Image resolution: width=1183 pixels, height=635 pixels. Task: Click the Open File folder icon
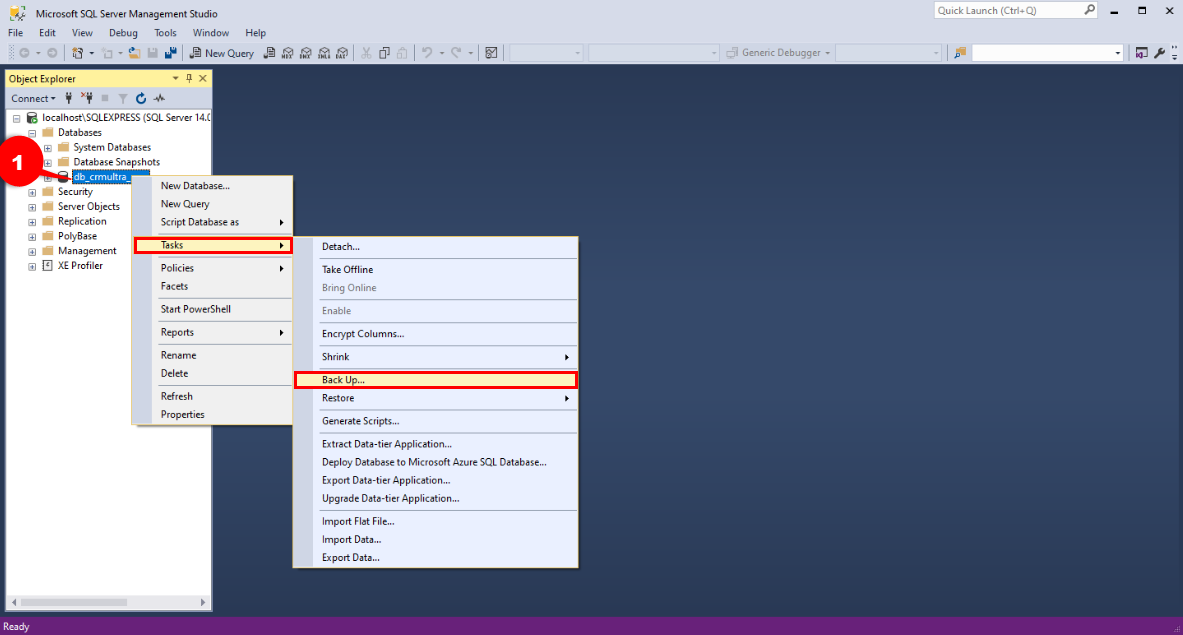click(134, 53)
